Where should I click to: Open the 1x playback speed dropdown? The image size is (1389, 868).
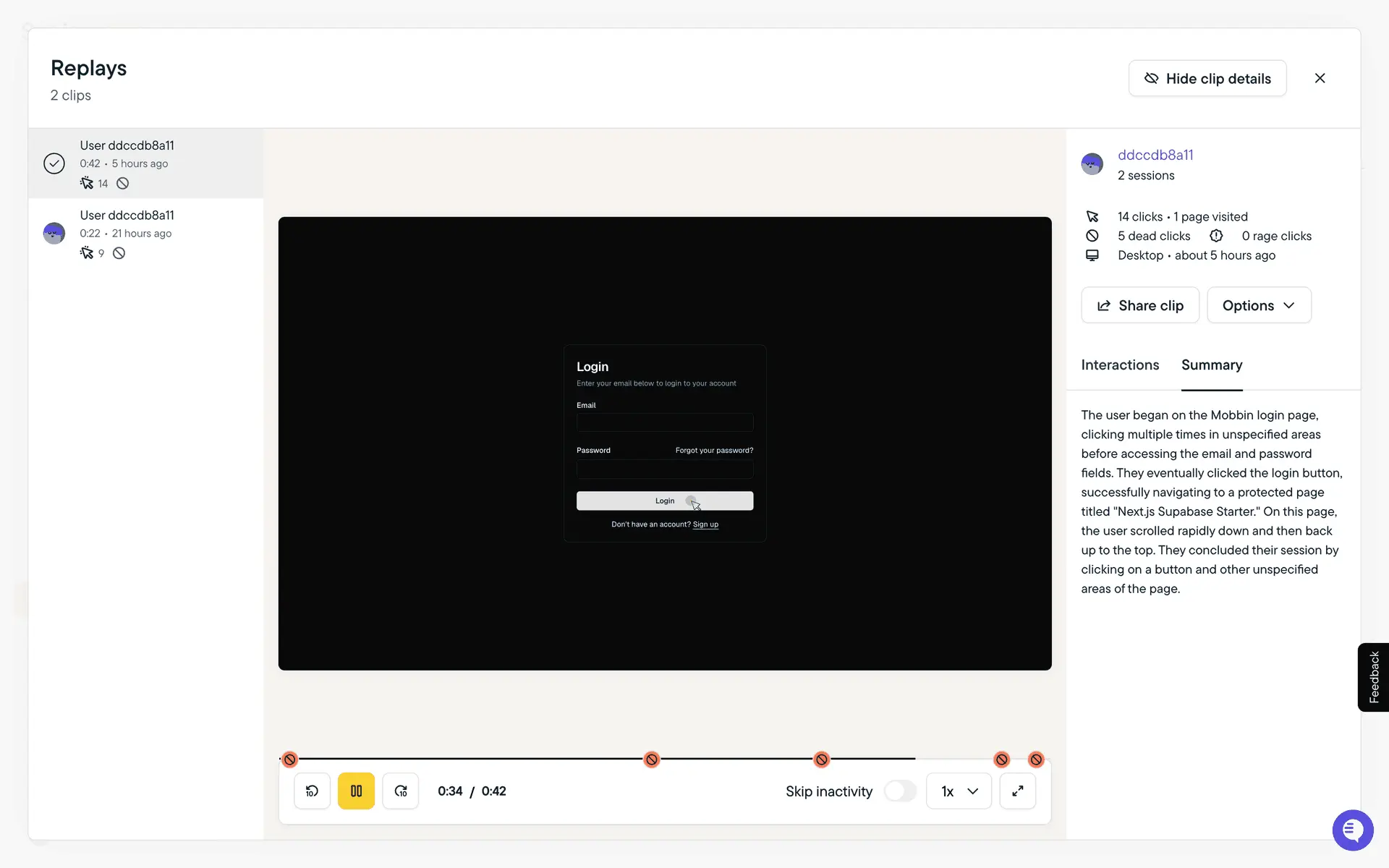[959, 791]
